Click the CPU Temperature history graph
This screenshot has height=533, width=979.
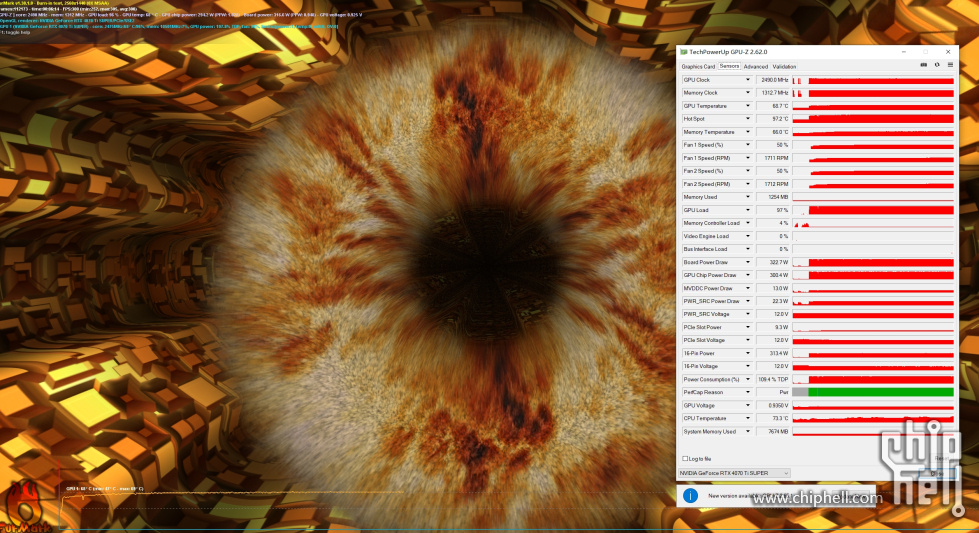[x=873, y=419]
